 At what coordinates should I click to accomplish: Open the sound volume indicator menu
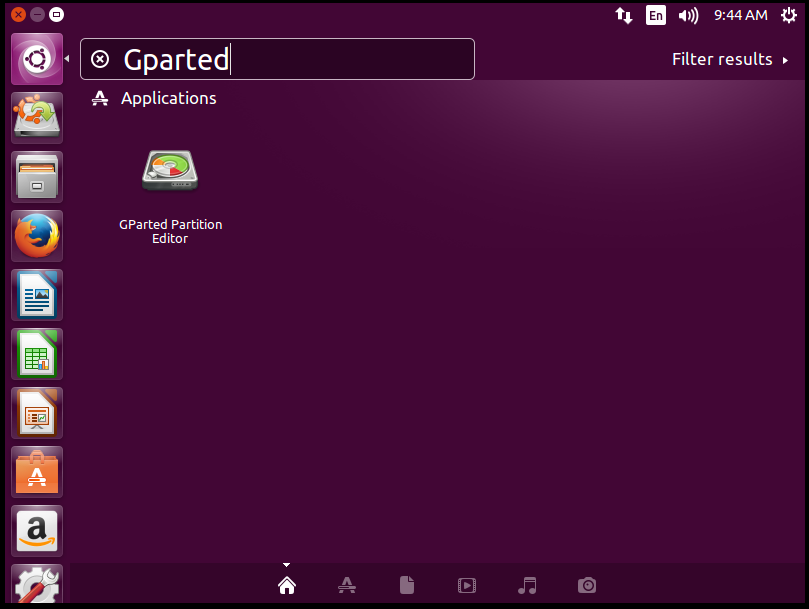[688, 15]
